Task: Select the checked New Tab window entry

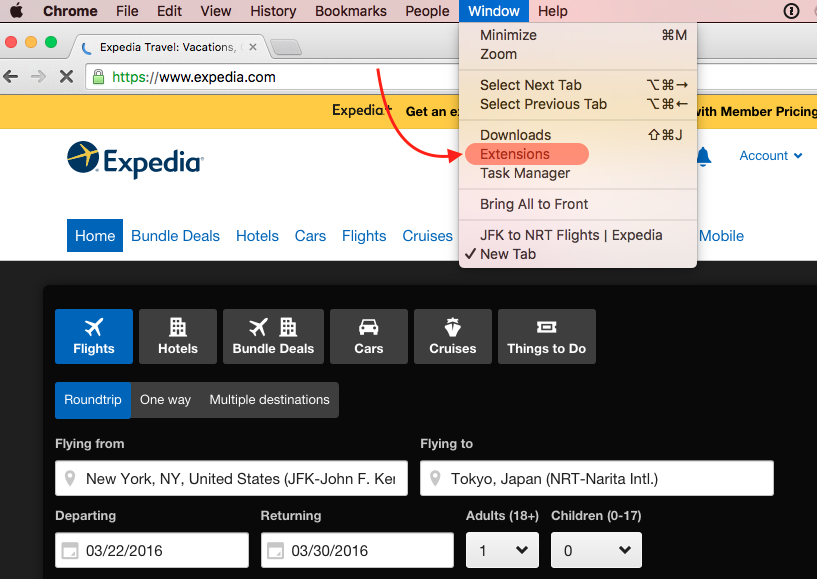Action: tap(578, 254)
